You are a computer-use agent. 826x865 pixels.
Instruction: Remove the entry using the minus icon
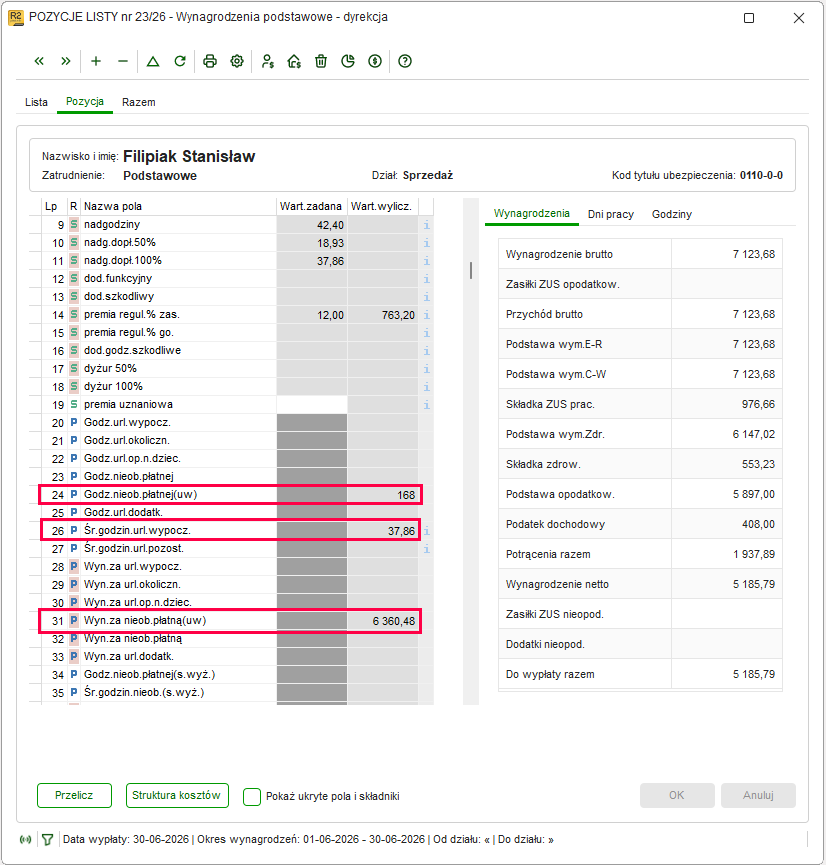(123, 61)
